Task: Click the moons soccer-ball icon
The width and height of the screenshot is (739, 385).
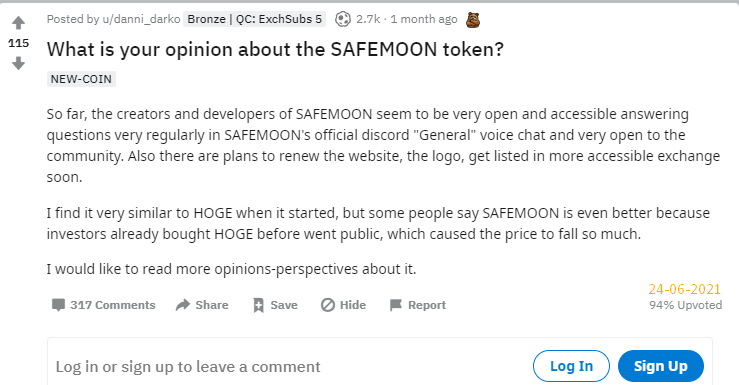Action: coord(343,19)
